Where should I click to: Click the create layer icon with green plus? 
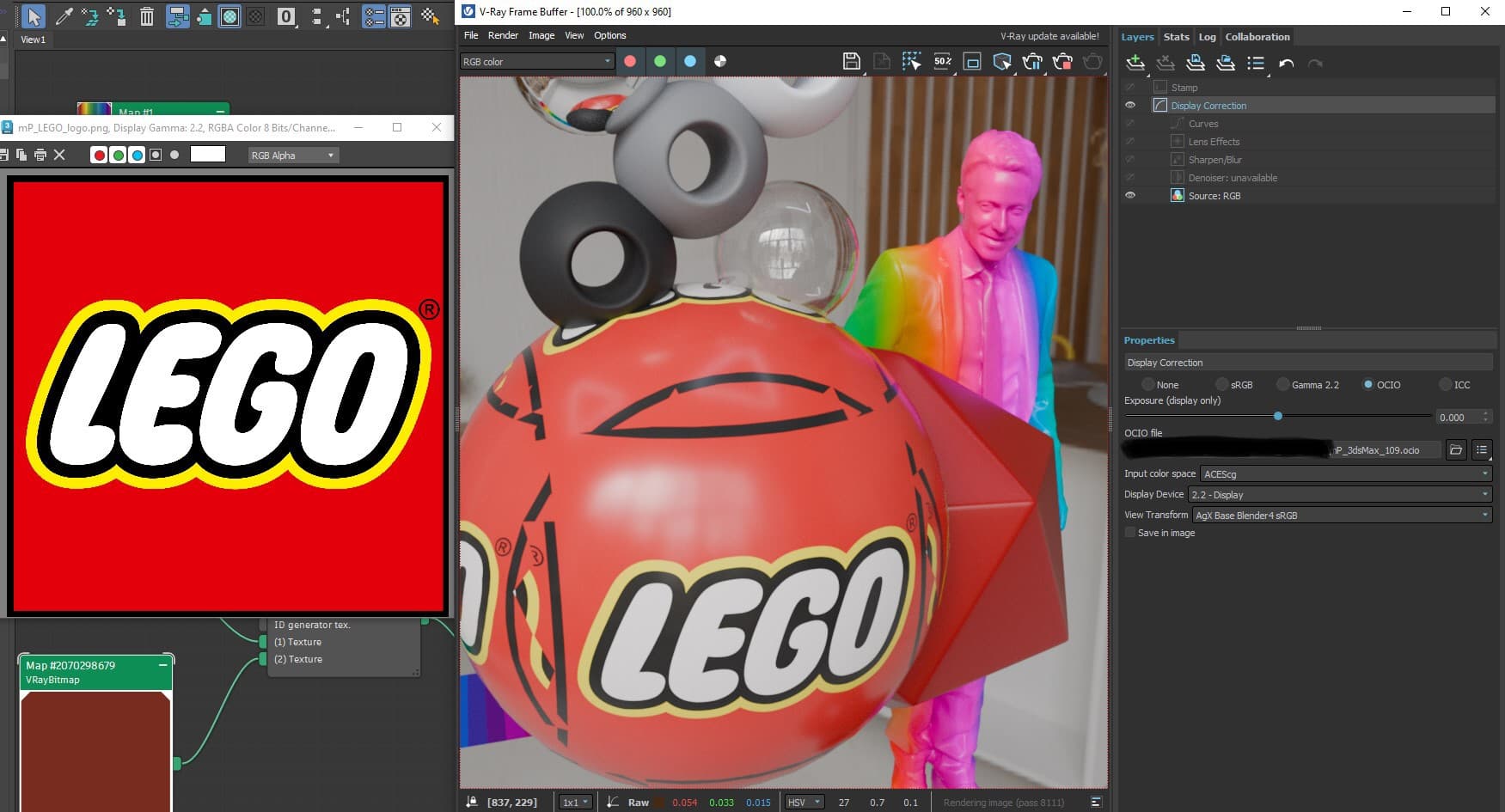point(1135,63)
